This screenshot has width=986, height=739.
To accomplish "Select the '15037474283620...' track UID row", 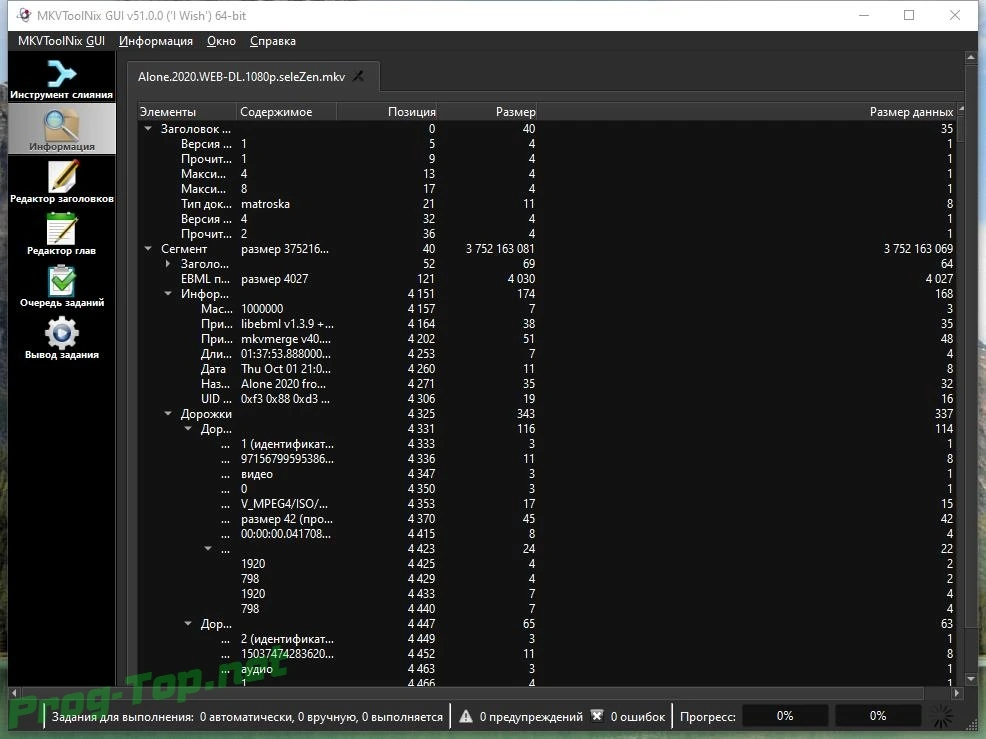I will (x=546, y=654).
